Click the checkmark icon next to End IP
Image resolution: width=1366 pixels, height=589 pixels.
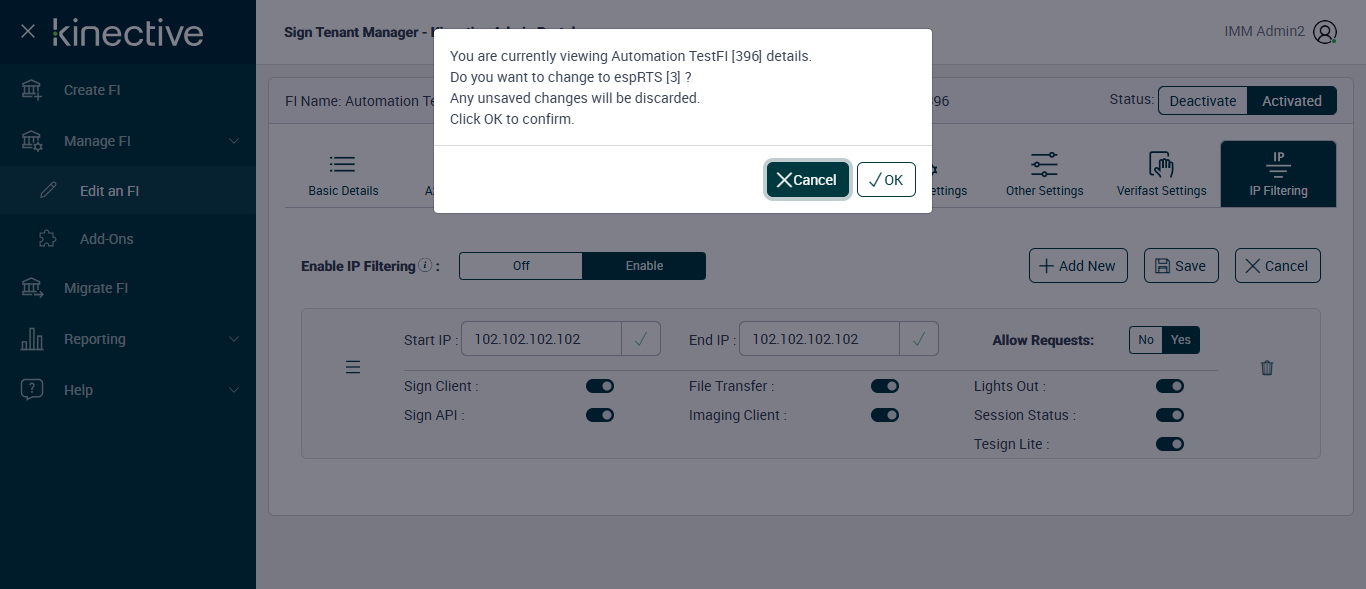(919, 340)
